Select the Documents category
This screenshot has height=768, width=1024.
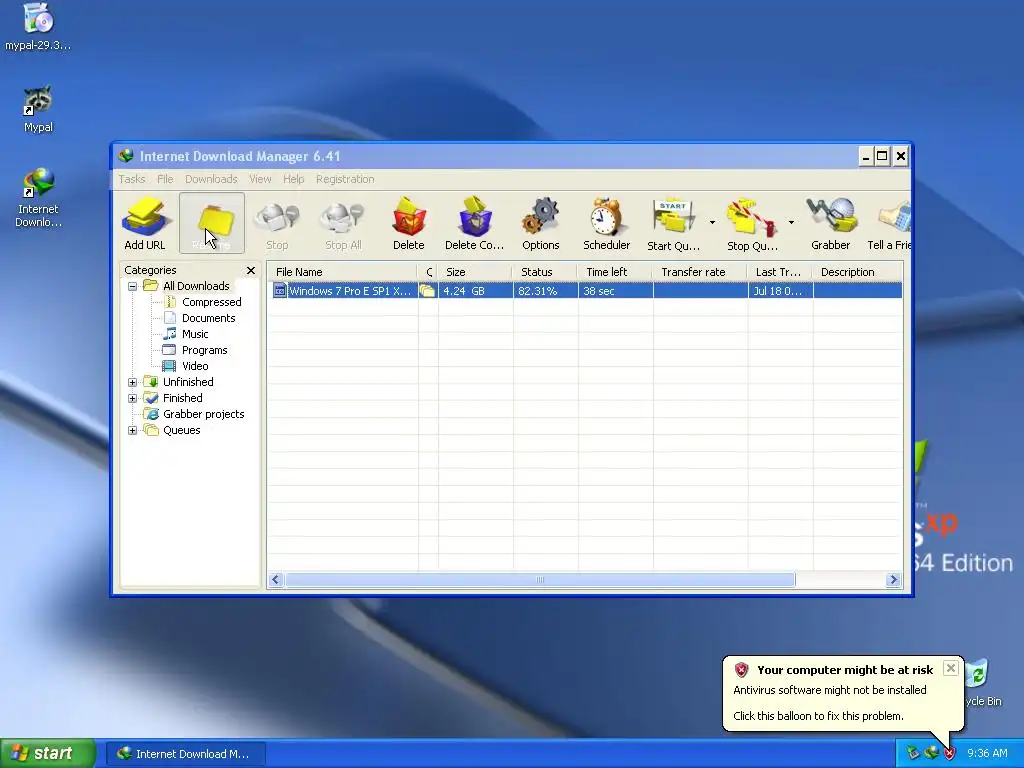(x=208, y=318)
